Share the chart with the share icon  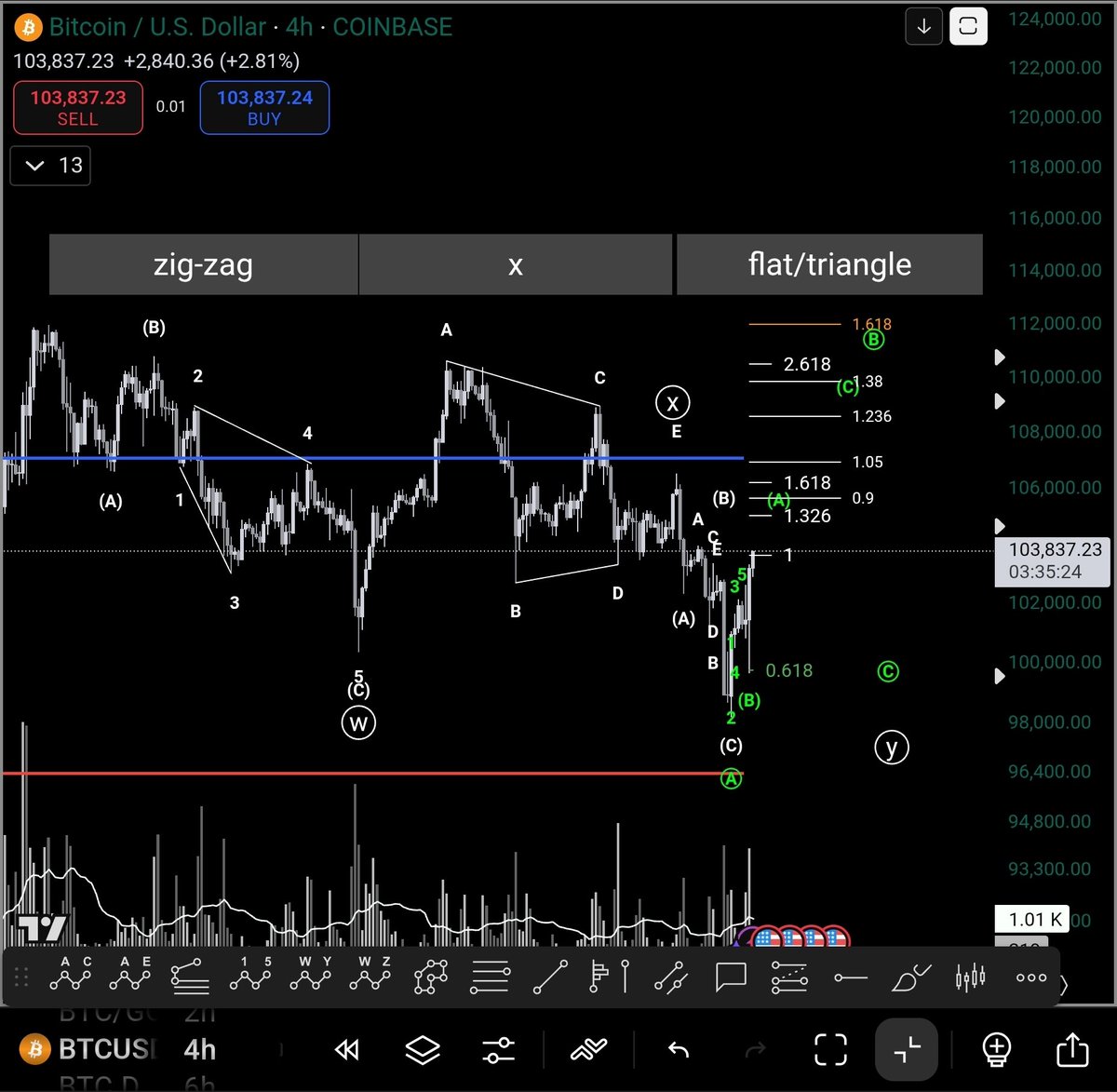[1072, 1049]
